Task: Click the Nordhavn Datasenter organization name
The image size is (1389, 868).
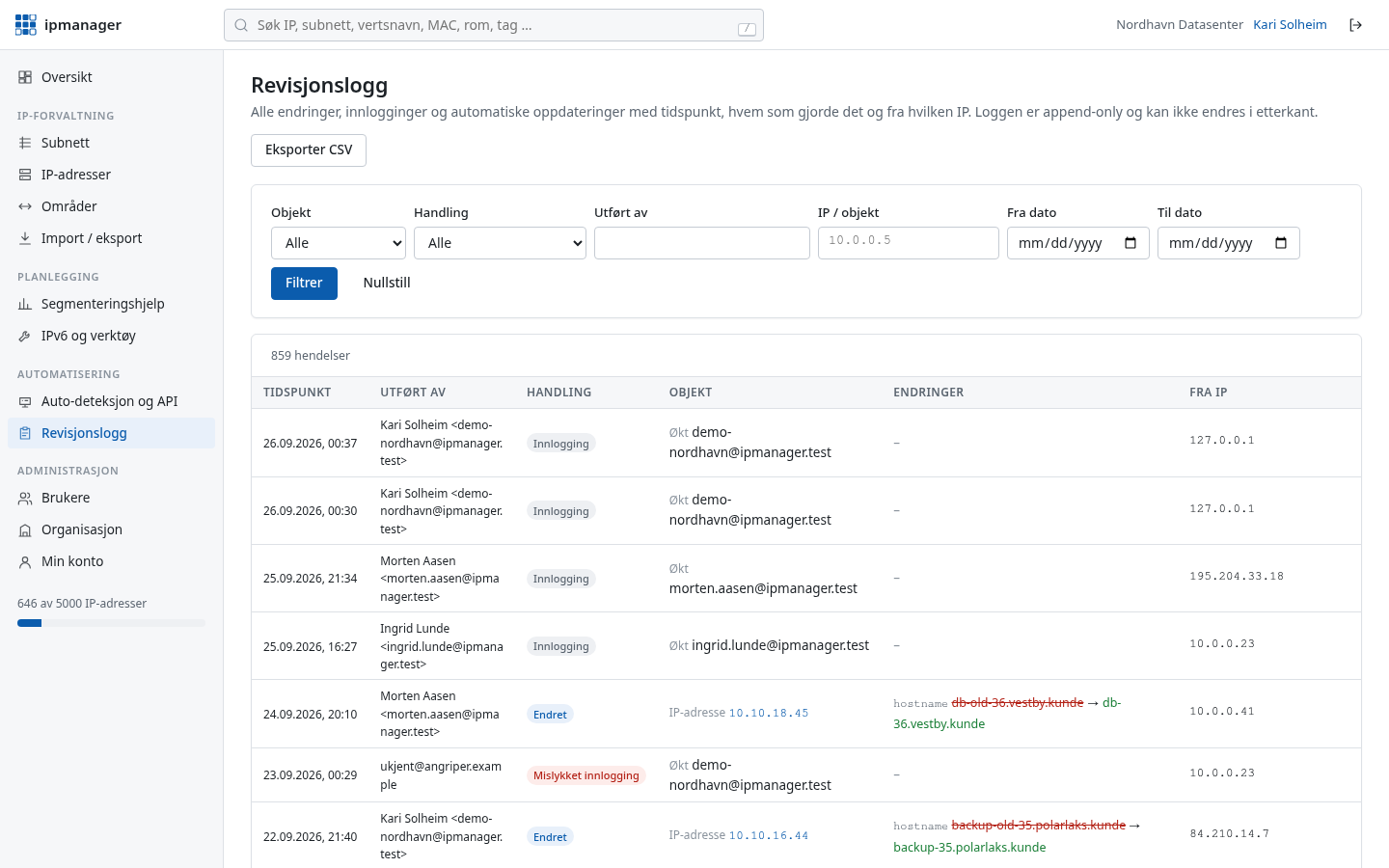Action: (1180, 25)
